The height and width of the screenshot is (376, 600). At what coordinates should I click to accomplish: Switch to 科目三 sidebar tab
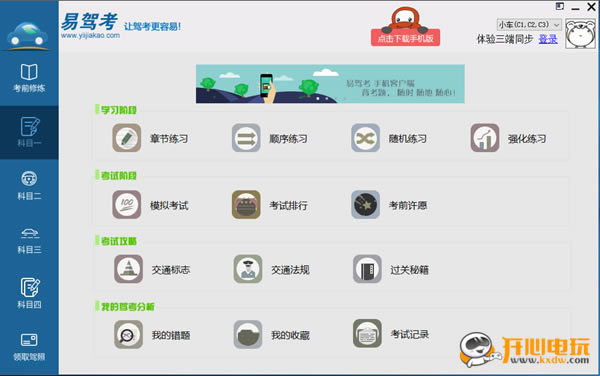point(29,240)
